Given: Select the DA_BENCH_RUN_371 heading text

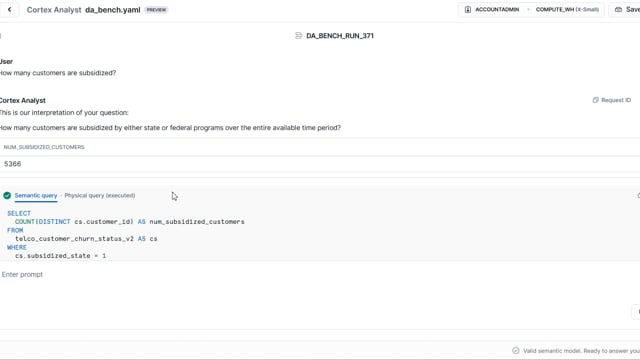Looking at the screenshot, I should coord(340,36).
